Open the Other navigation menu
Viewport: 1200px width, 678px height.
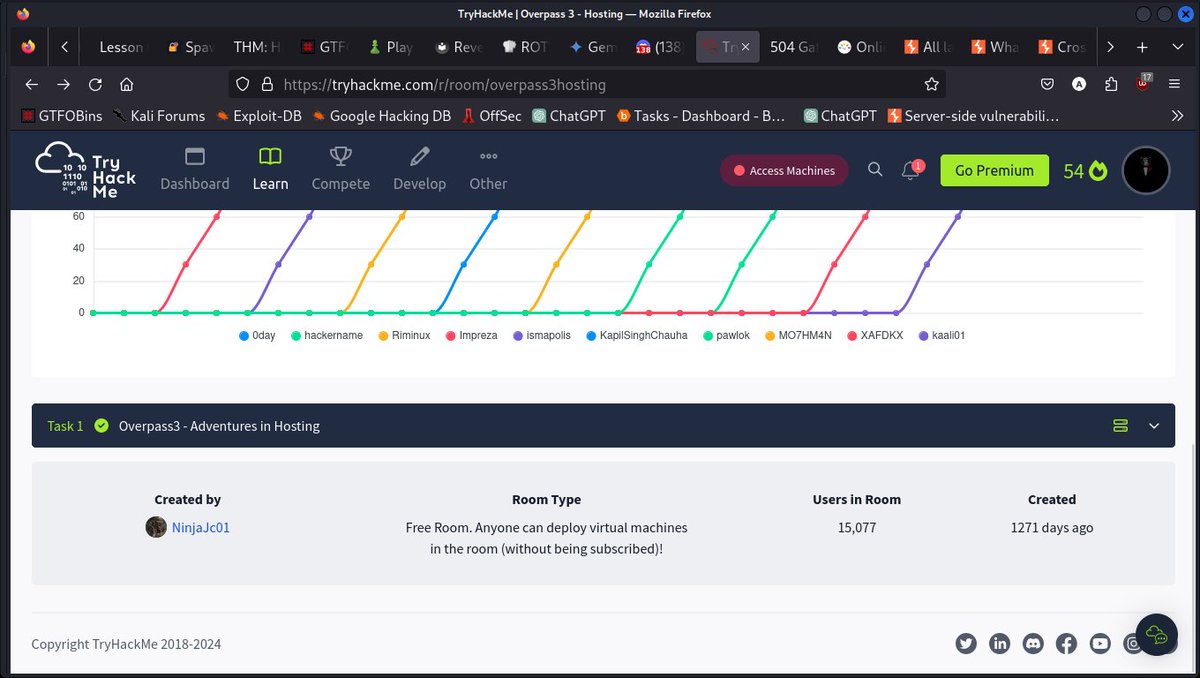[x=488, y=169]
